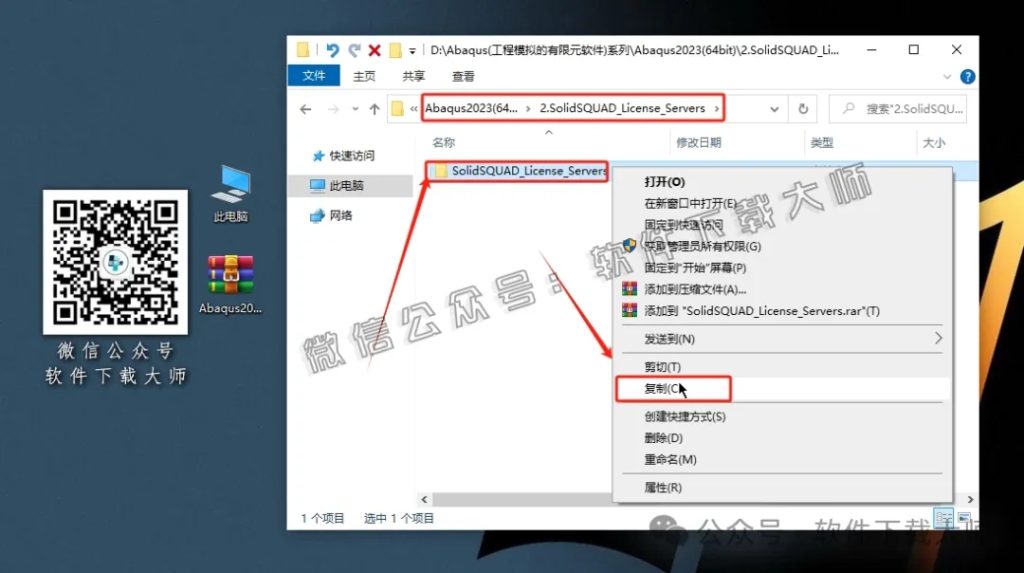
Task: Click the refresh button next to address bar
Action: (803, 109)
